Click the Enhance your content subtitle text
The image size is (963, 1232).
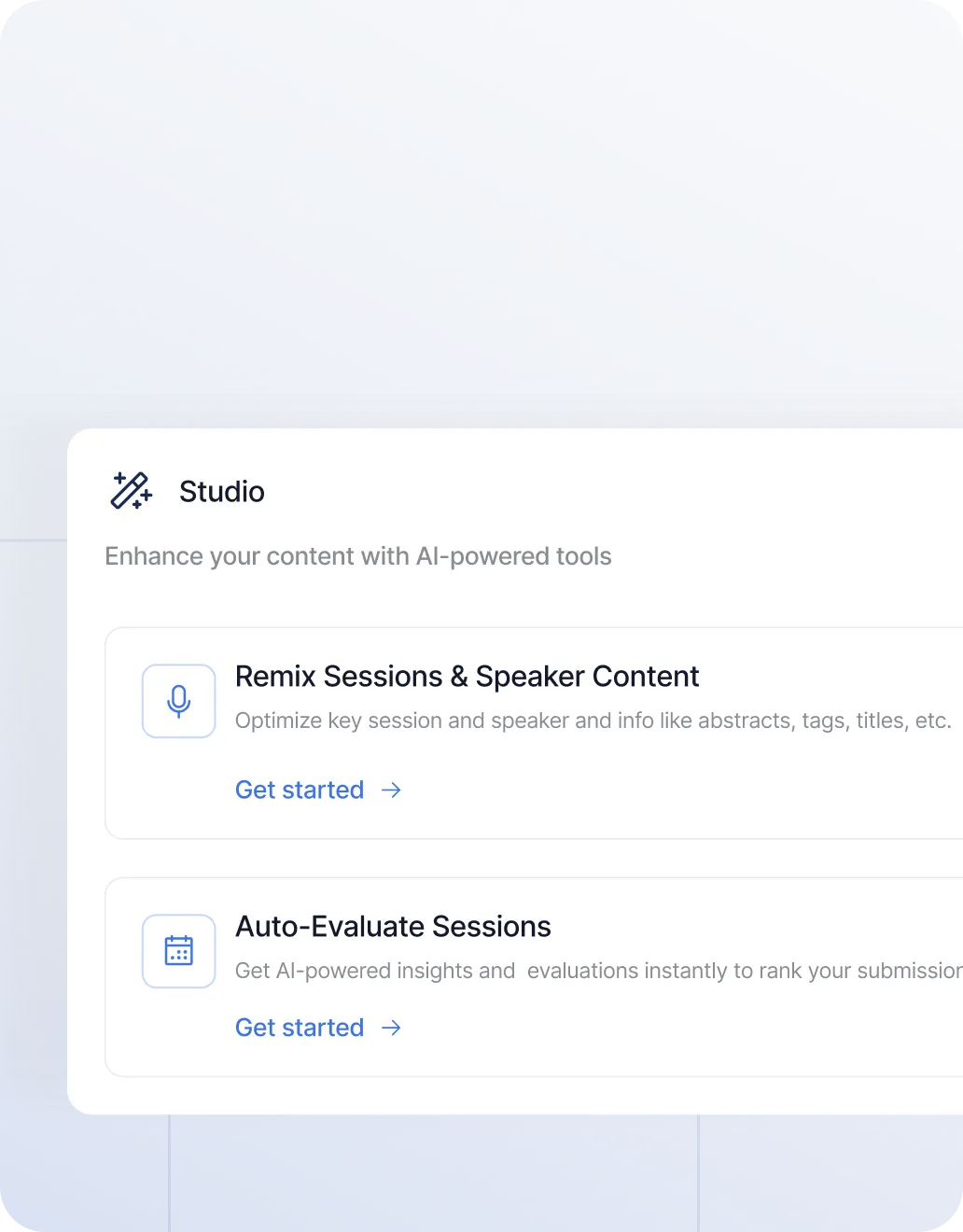click(x=357, y=555)
